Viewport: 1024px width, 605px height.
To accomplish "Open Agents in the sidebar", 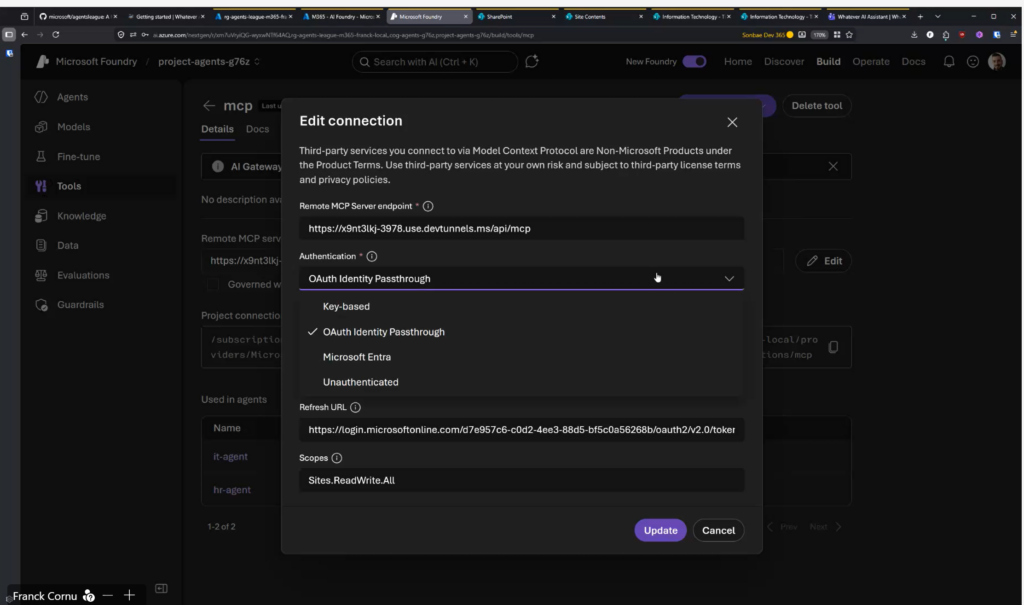I will [x=72, y=97].
